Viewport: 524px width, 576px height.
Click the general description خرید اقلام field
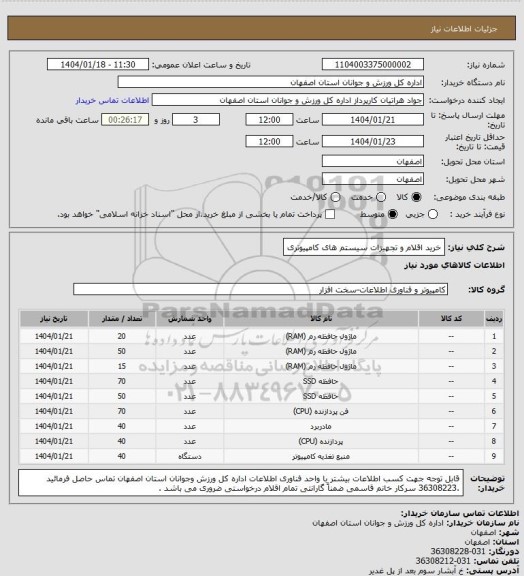(364, 247)
